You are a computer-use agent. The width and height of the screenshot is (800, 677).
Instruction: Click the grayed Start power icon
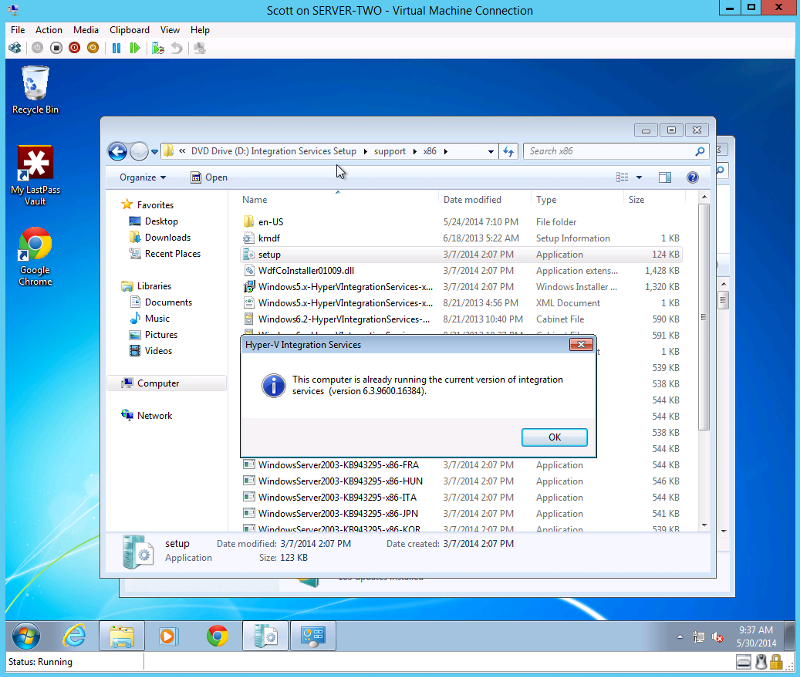[37, 48]
